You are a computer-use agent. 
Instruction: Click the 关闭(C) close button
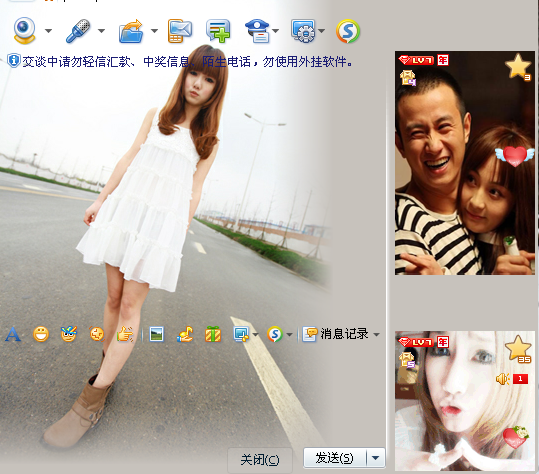tap(260, 460)
